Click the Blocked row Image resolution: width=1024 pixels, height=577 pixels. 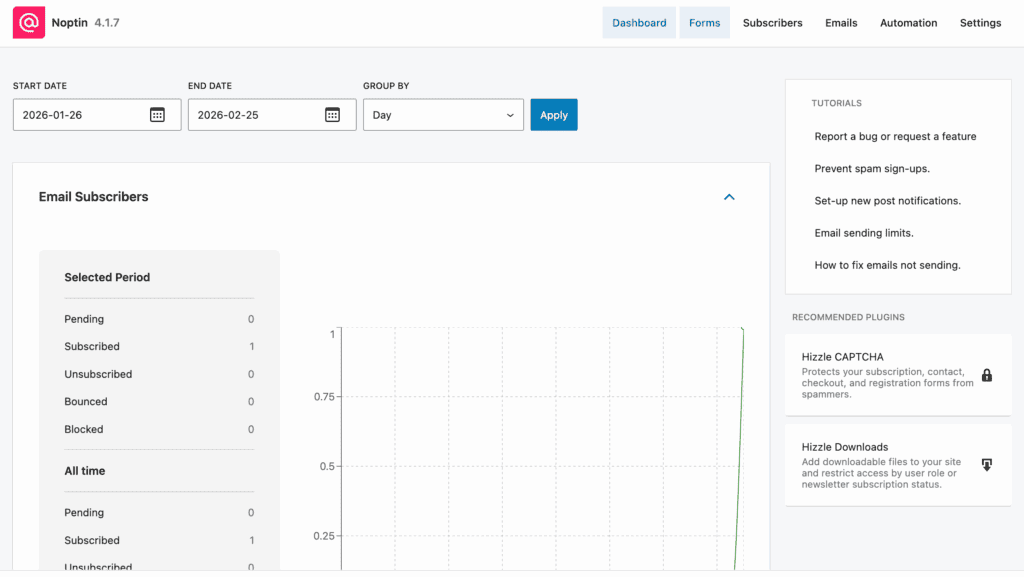click(159, 429)
